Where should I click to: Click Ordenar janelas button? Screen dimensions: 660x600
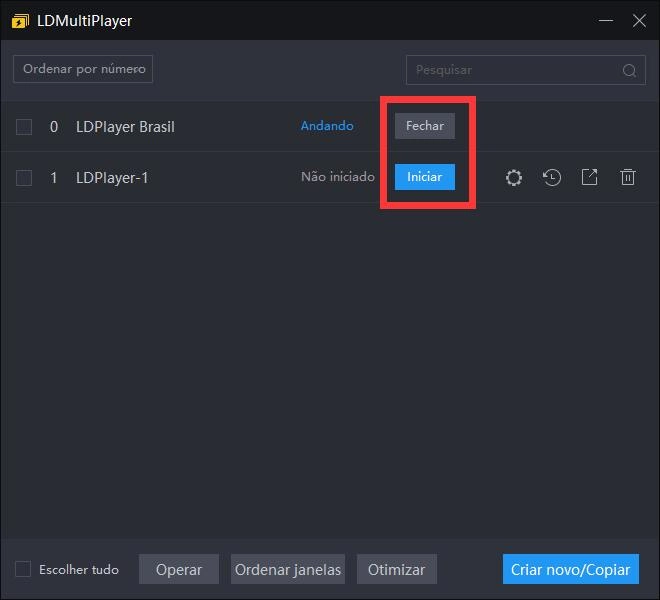click(288, 569)
